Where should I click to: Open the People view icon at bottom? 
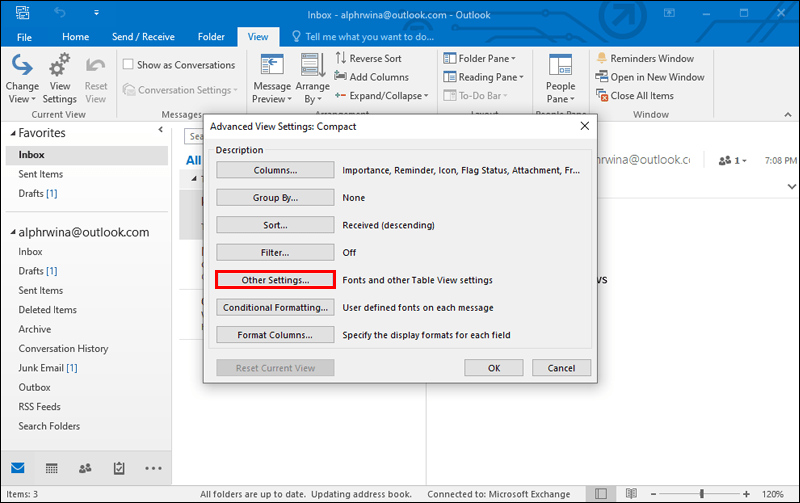pos(85,468)
